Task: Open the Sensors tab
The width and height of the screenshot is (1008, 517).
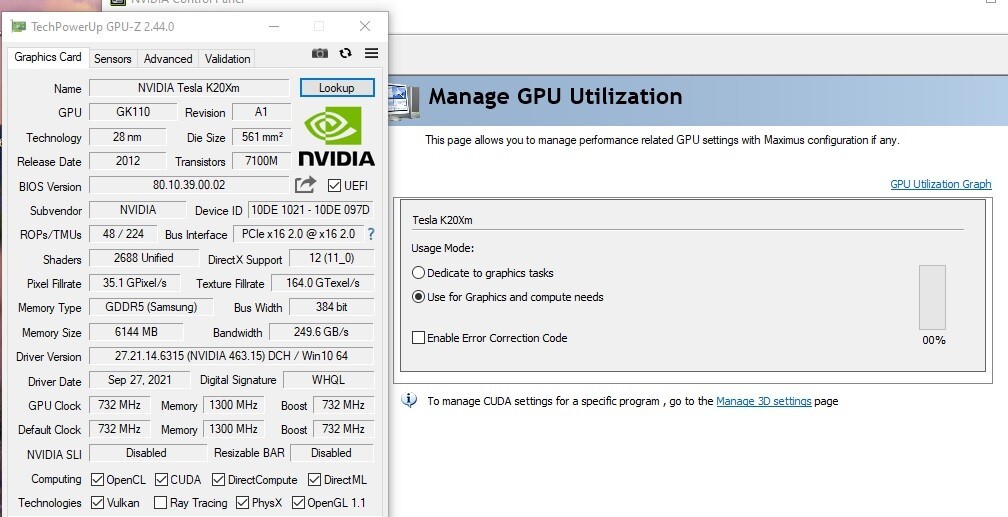Action: (112, 59)
